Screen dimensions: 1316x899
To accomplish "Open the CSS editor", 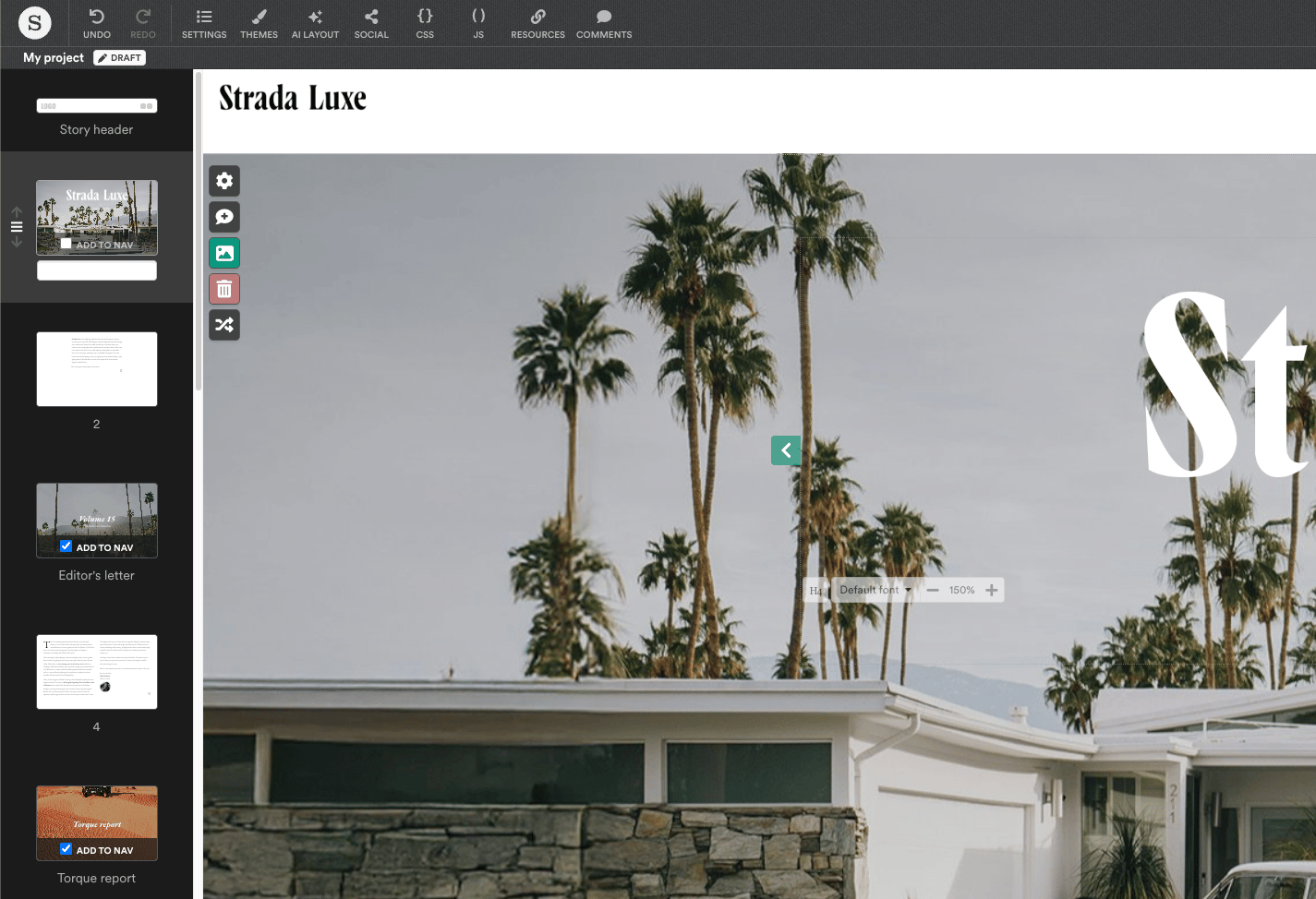I will tap(424, 23).
